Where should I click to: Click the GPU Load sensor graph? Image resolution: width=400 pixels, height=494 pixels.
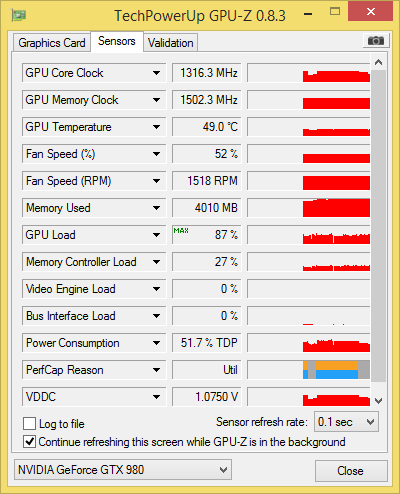tap(309, 235)
